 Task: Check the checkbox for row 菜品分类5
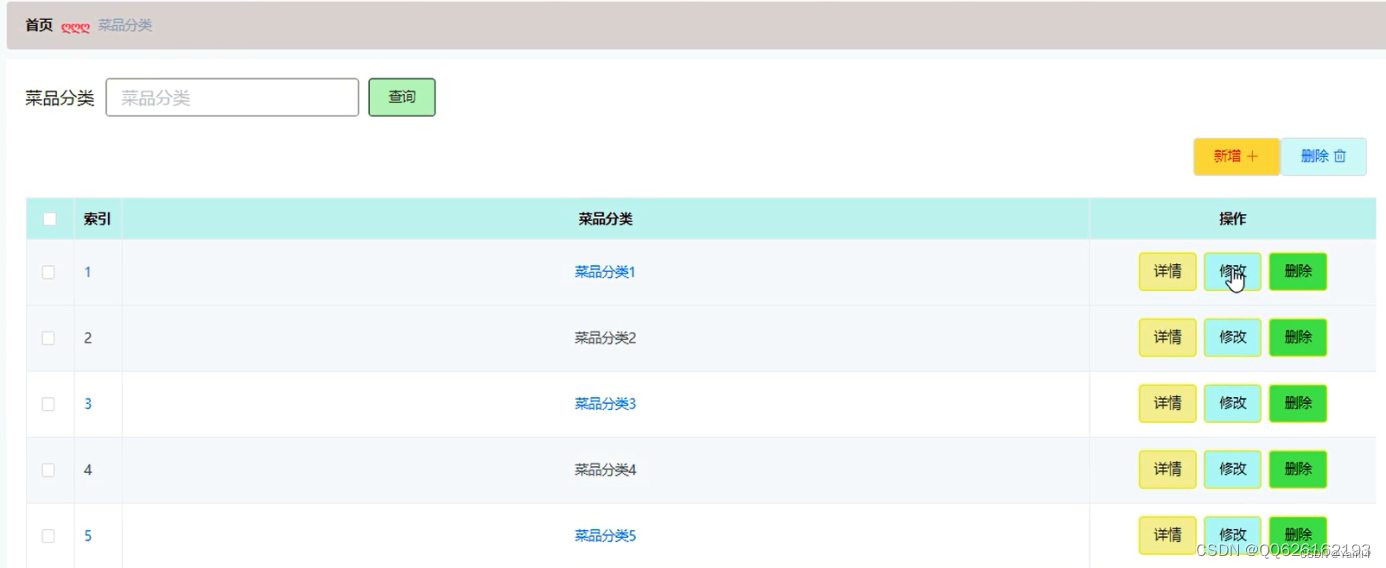tap(48, 536)
